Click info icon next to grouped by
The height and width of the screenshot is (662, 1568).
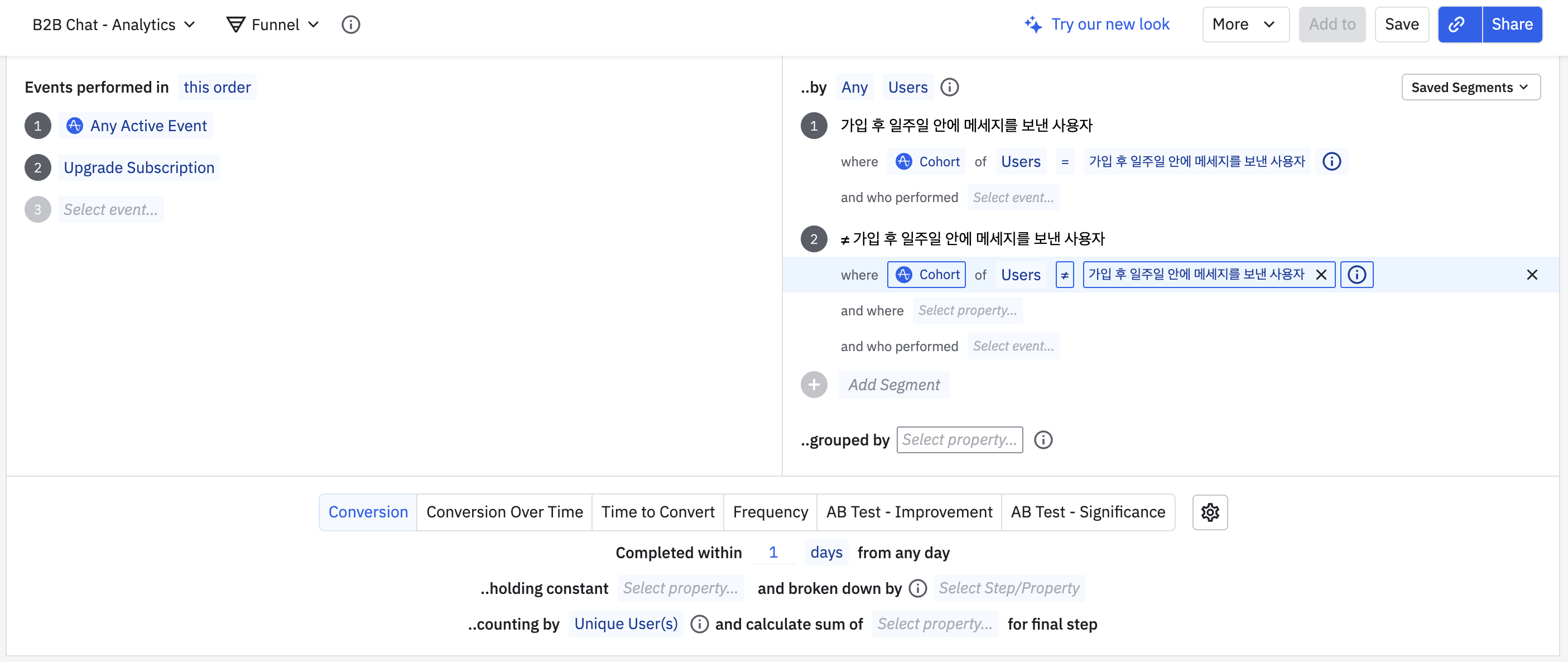point(1043,440)
